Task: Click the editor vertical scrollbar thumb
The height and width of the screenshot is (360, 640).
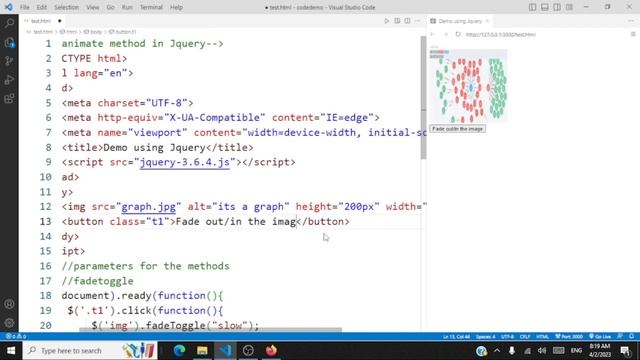Action: pyautogui.click(x=423, y=98)
